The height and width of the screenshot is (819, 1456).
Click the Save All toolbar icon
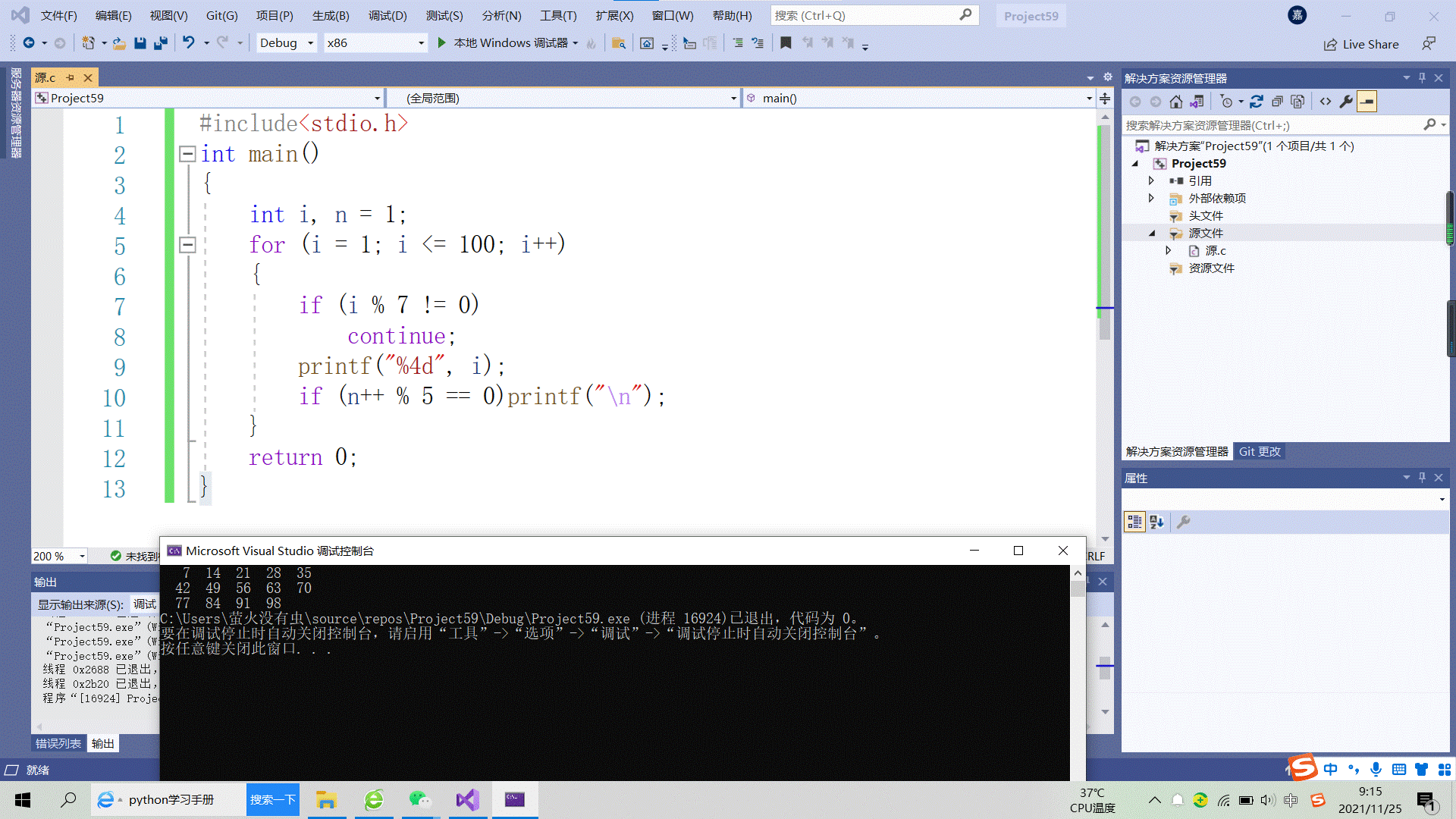pyautogui.click(x=161, y=43)
